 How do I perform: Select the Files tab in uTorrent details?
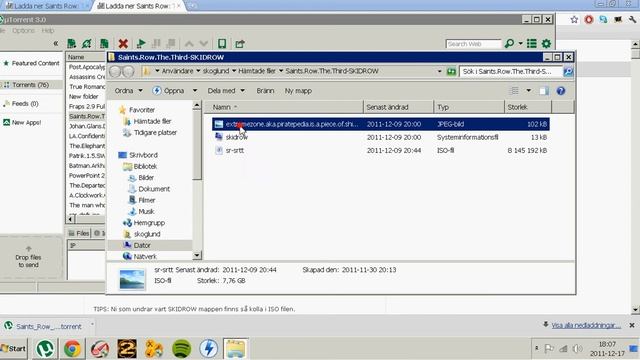click(x=78, y=233)
